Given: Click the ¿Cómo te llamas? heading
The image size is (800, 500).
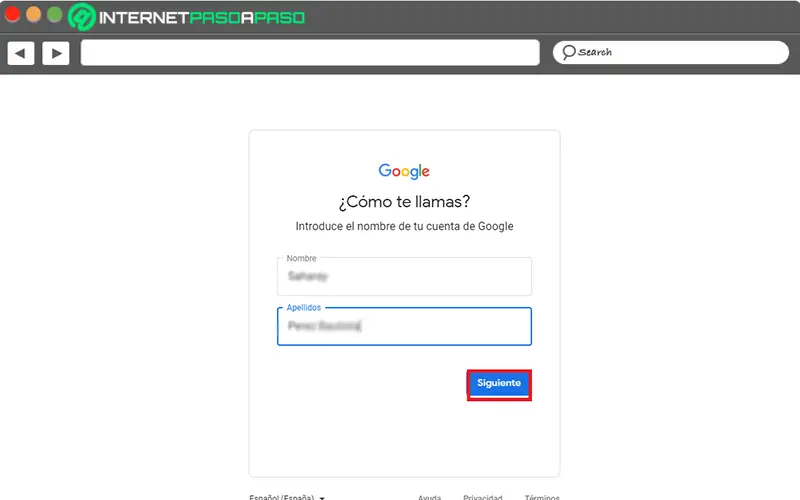Looking at the screenshot, I should coord(404,202).
